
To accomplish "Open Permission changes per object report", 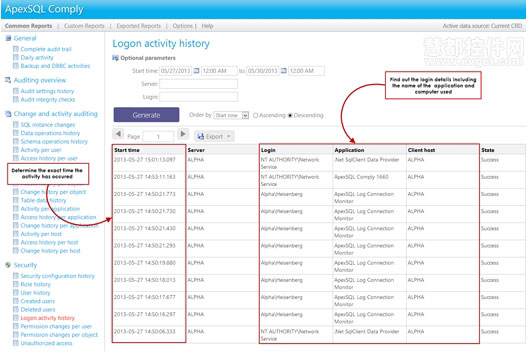I will (x=59, y=335).
